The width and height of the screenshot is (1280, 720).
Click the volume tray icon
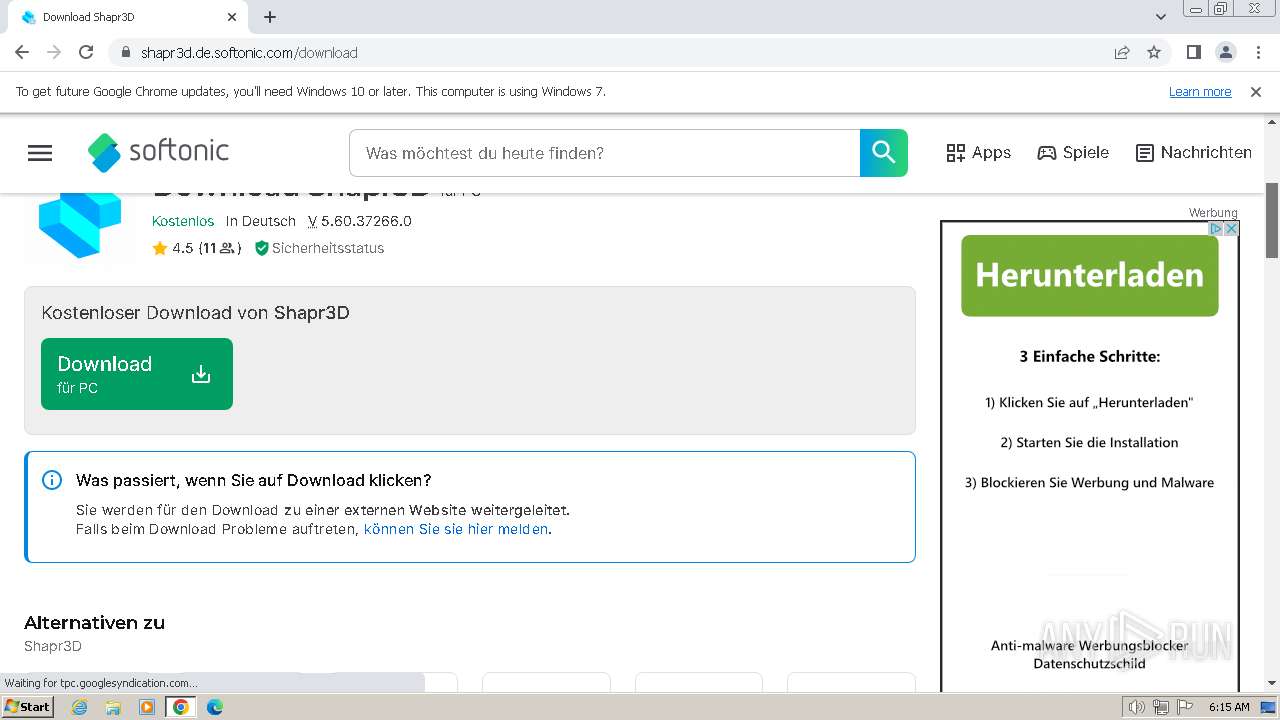(x=1137, y=707)
